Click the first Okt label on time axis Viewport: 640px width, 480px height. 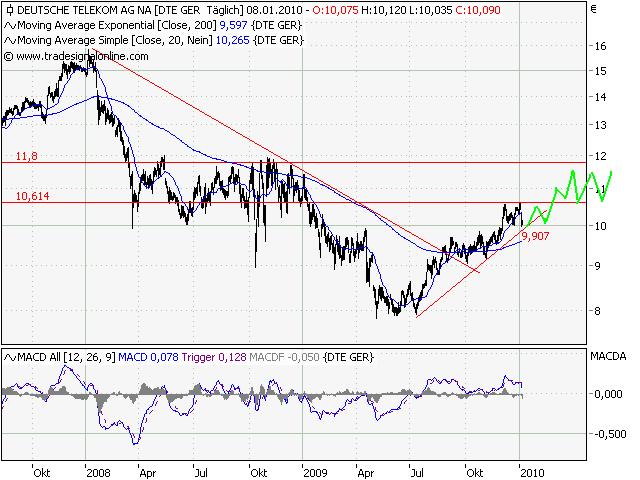42,473
